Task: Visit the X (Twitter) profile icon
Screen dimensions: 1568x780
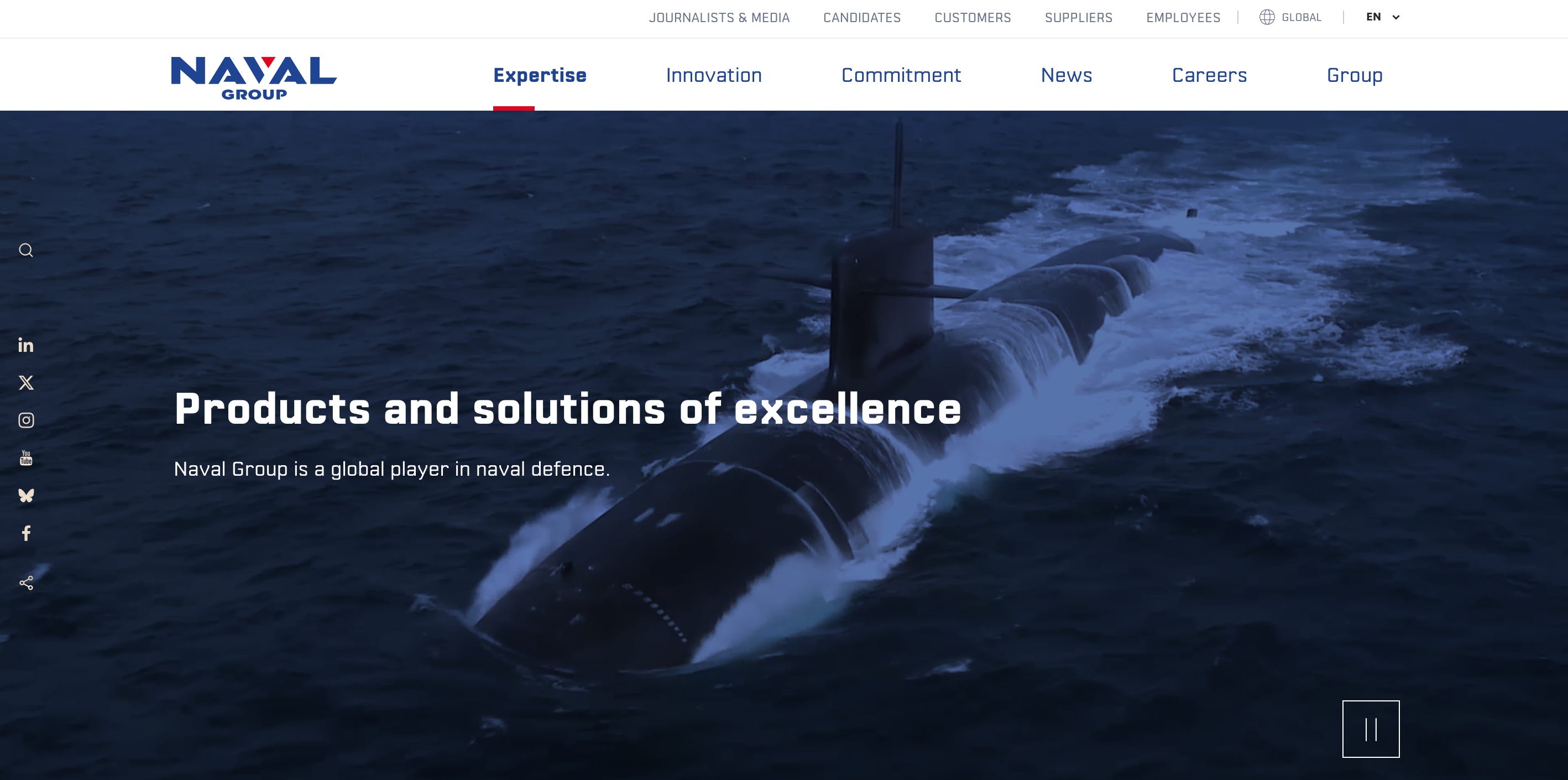Action: pos(25,382)
